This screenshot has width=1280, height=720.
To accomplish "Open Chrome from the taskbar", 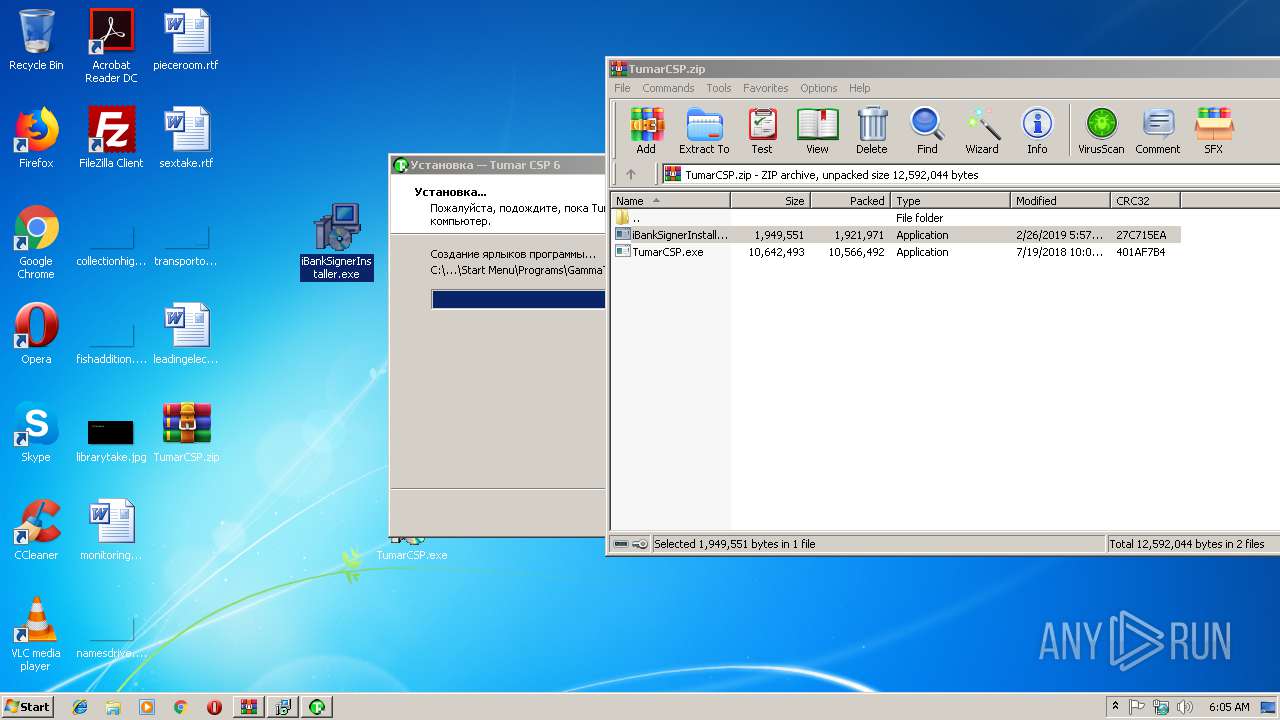I will click(180, 707).
